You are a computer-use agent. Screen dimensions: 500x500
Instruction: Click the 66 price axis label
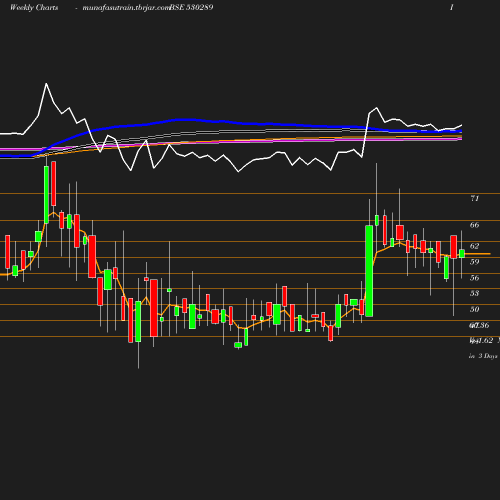pyautogui.click(x=475, y=225)
